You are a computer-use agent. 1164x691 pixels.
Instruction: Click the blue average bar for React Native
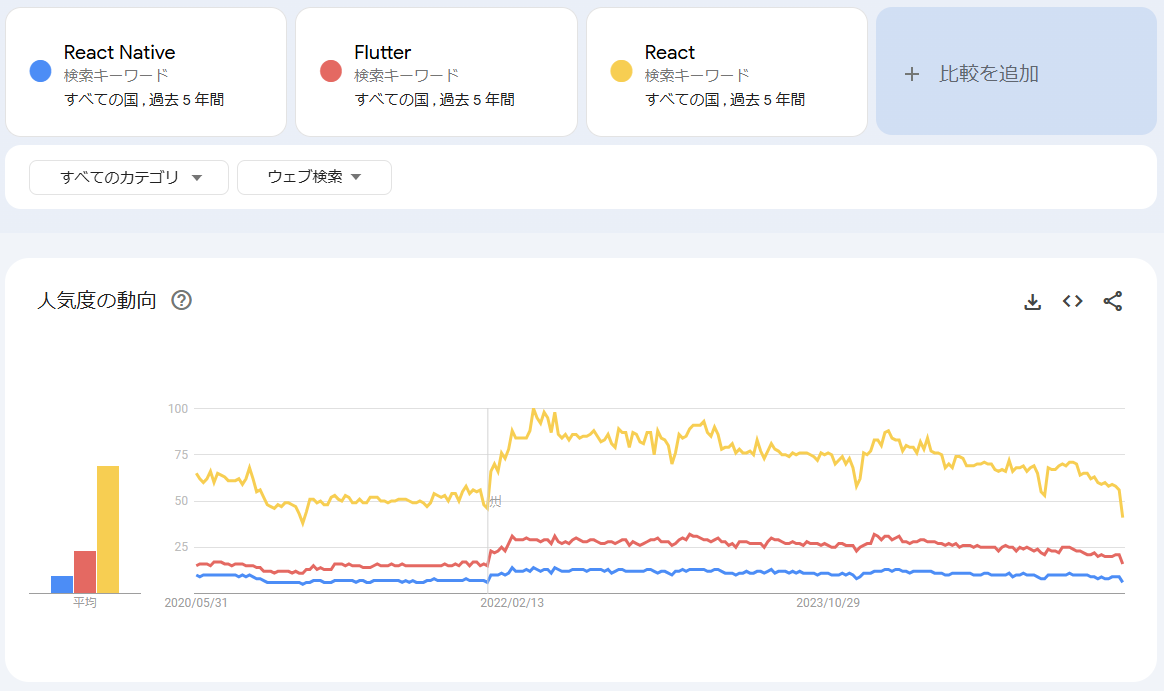click(x=62, y=584)
